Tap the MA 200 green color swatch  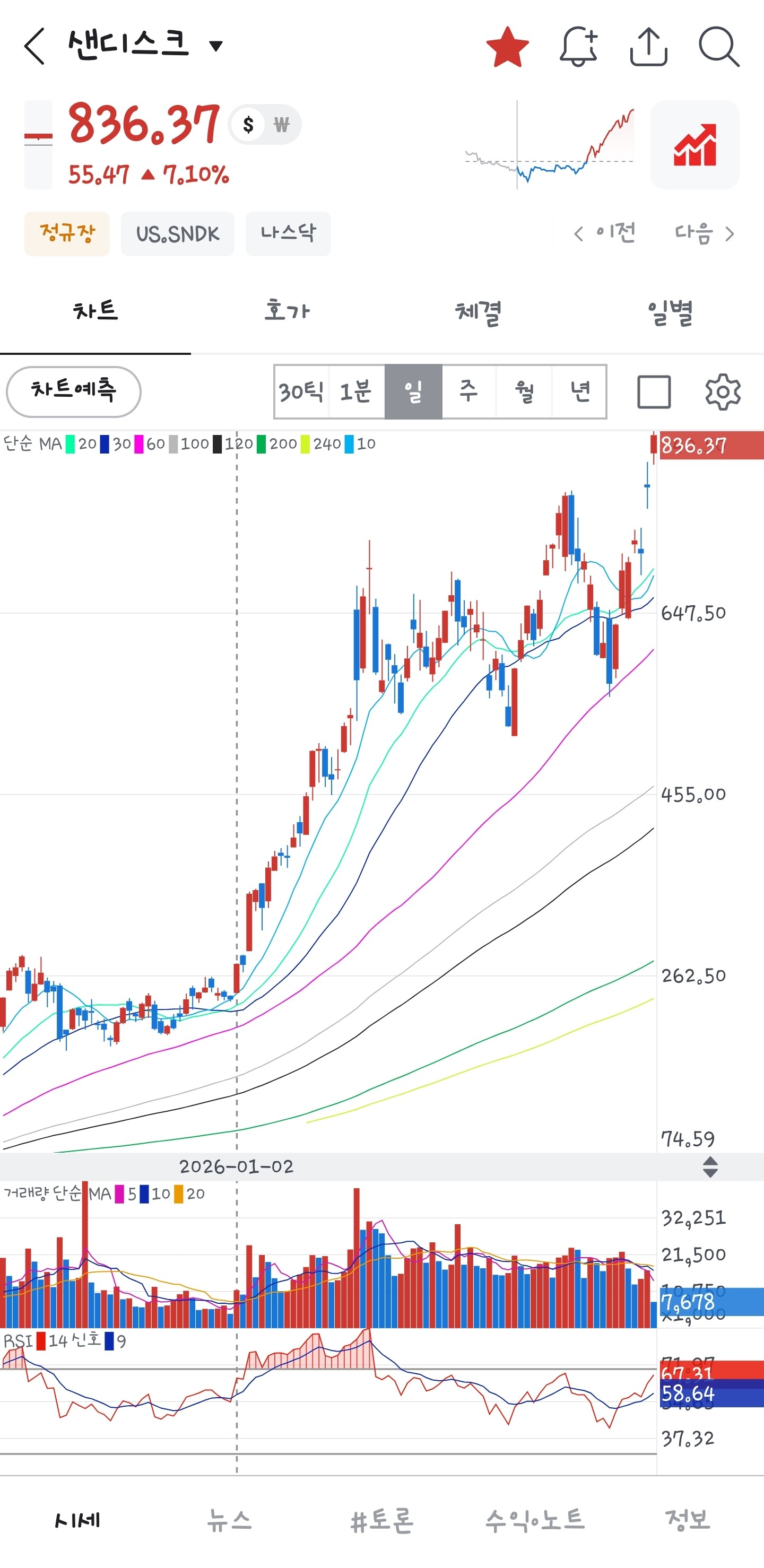coord(261,444)
